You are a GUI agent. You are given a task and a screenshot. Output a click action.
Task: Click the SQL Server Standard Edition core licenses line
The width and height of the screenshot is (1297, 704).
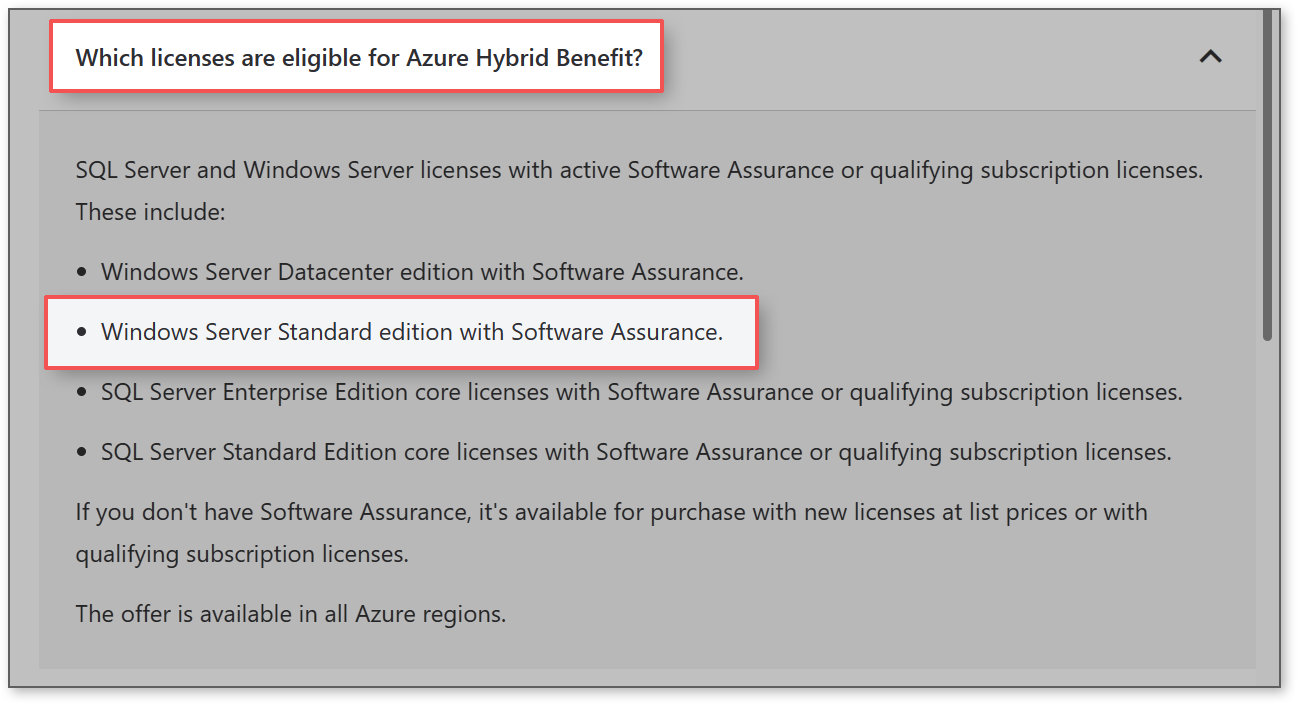[x=636, y=452]
